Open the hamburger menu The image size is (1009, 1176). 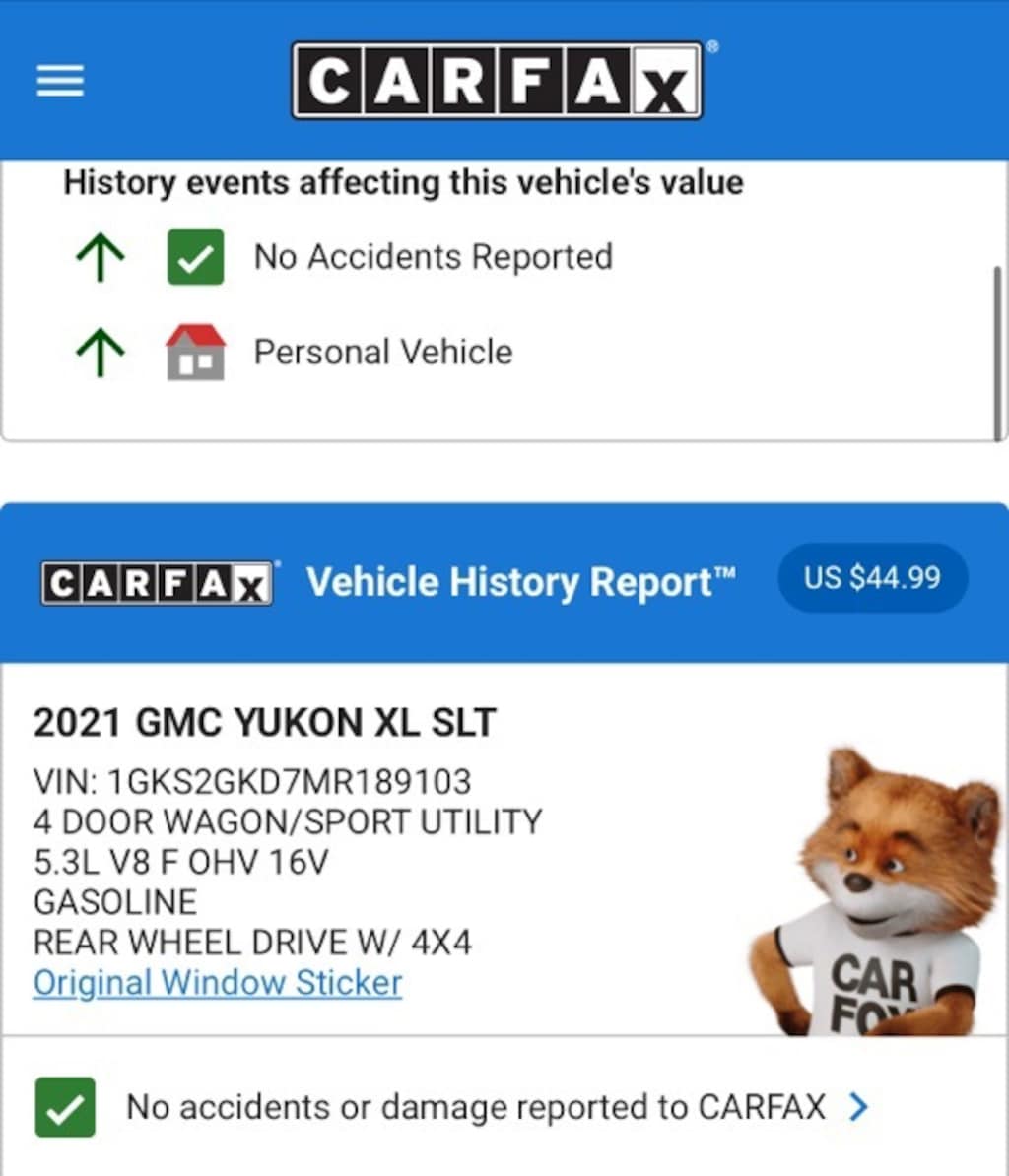tap(60, 80)
